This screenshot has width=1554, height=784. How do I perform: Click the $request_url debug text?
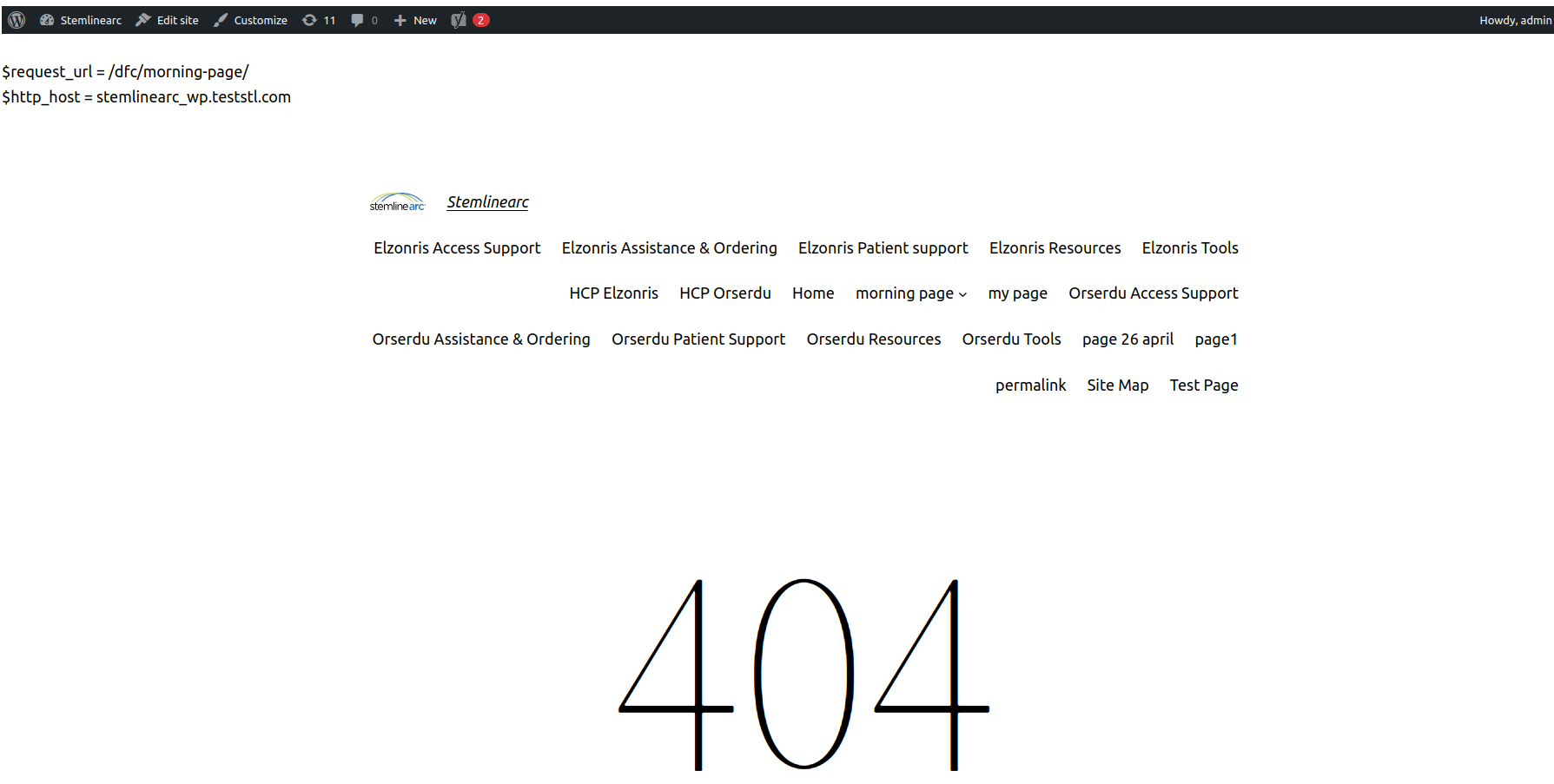pos(125,72)
